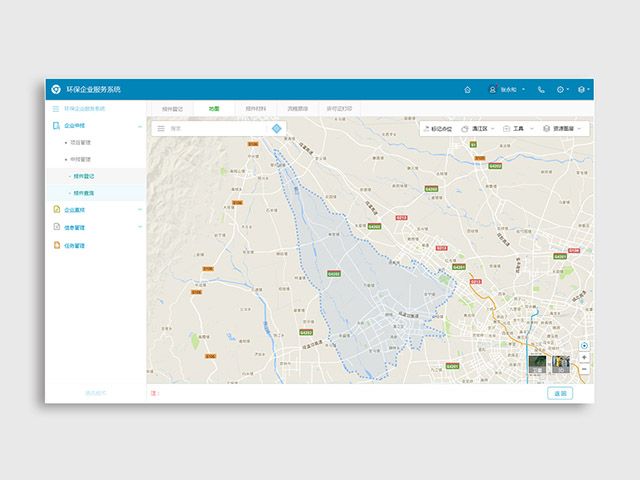640x480 pixels.
Task: Click the 返回 button at bottom right
Action: pyautogui.click(x=560, y=393)
